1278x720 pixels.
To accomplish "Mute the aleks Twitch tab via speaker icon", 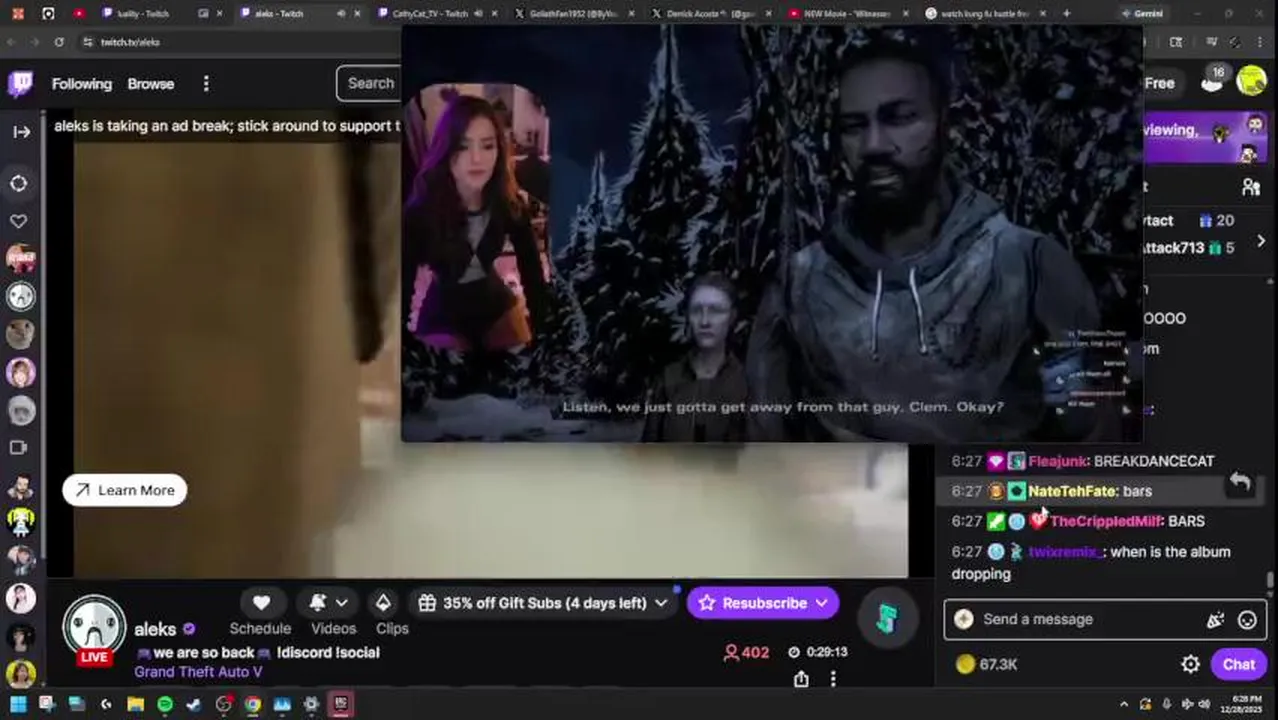I will (341, 14).
